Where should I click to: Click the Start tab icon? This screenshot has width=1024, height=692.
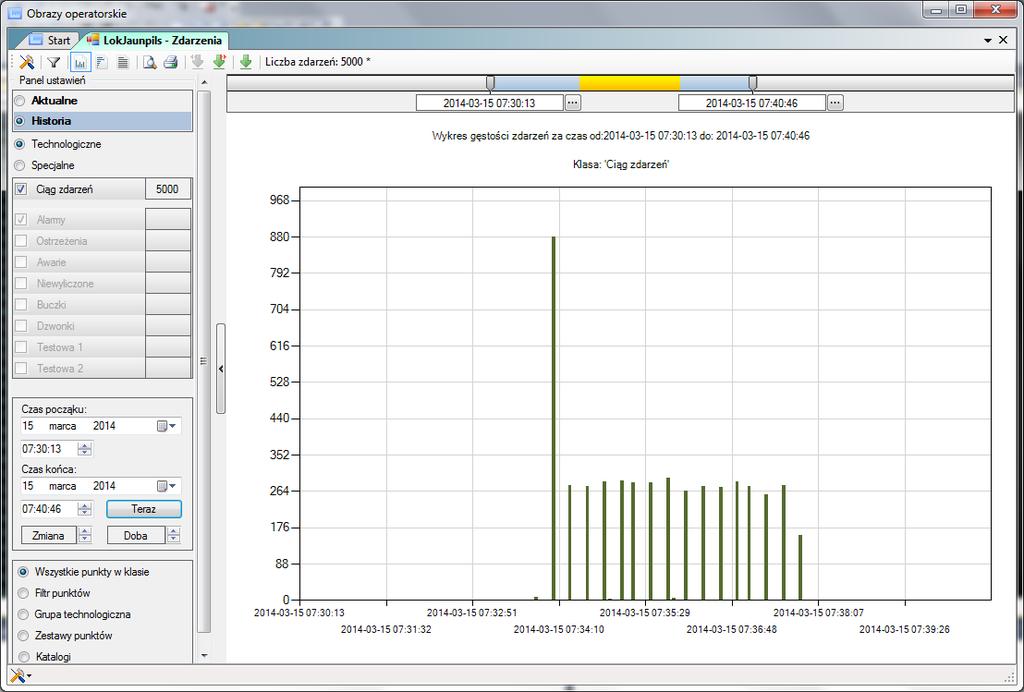(x=35, y=40)
